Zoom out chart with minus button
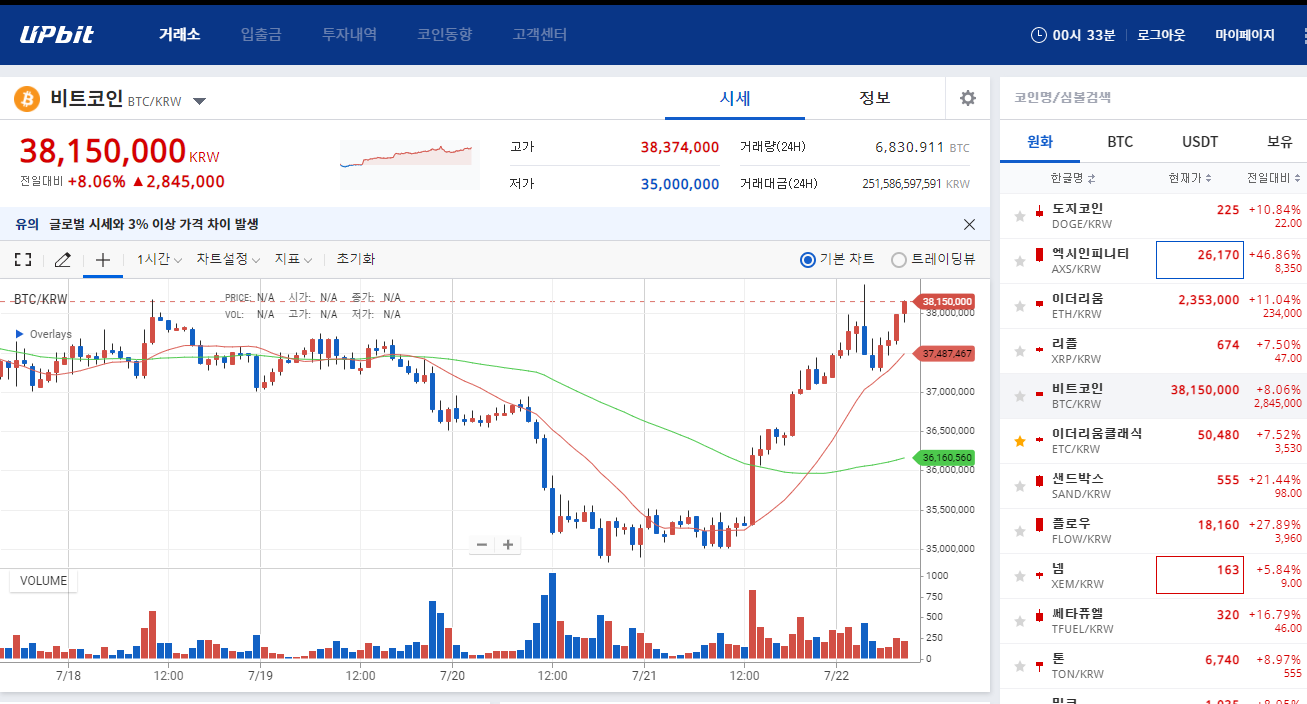 click(x=482, y=544)
